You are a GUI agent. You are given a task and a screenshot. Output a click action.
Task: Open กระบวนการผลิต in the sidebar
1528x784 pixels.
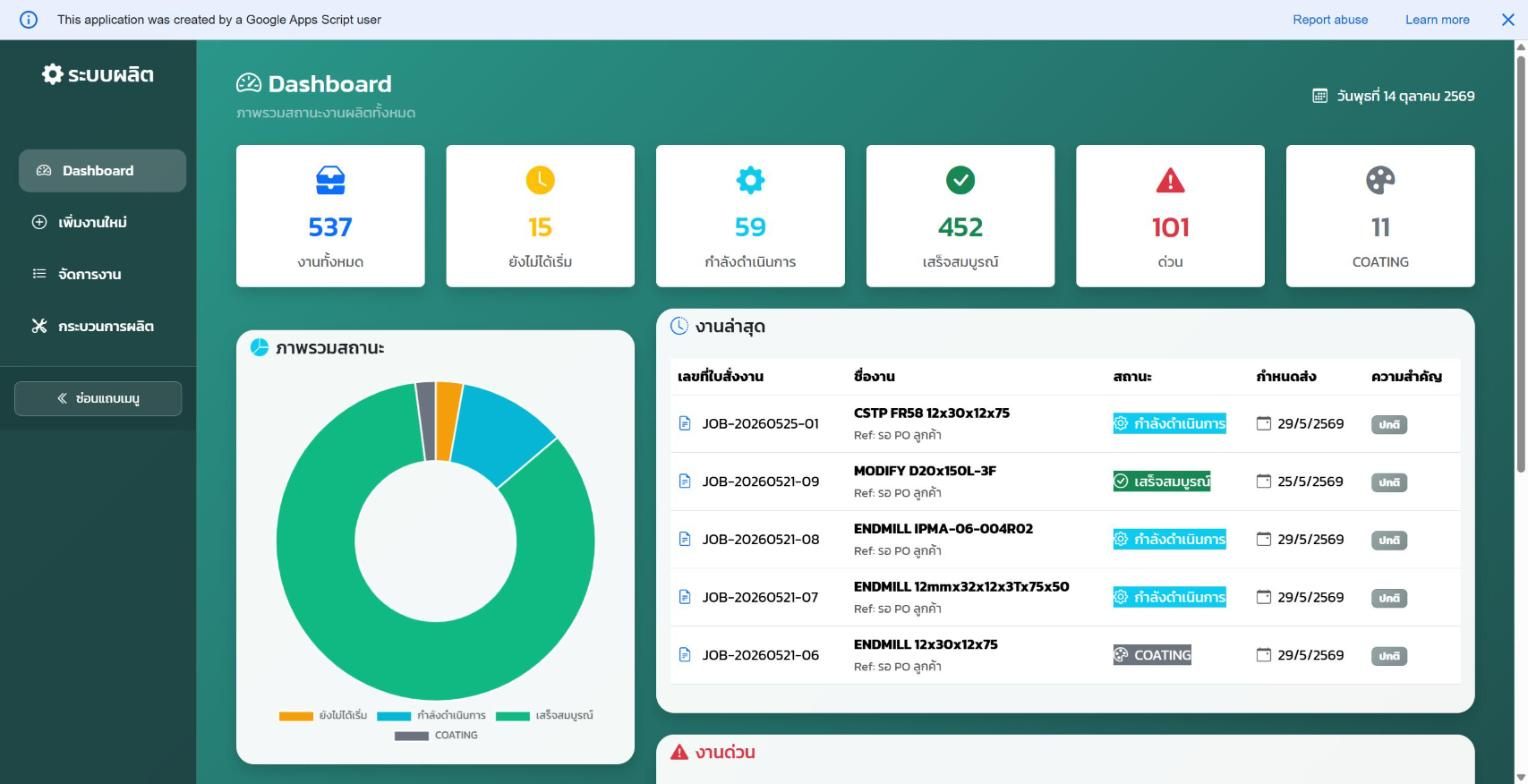(x=102, y=326)
